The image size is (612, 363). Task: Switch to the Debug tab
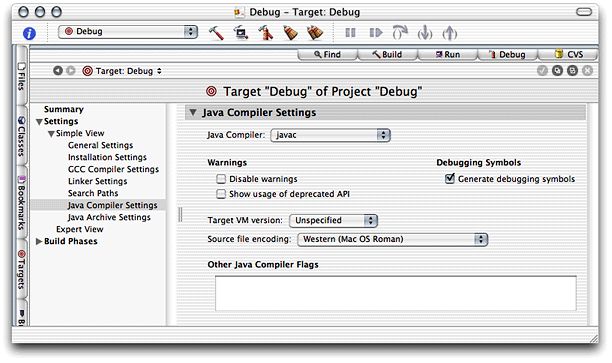tap(507, 55)
